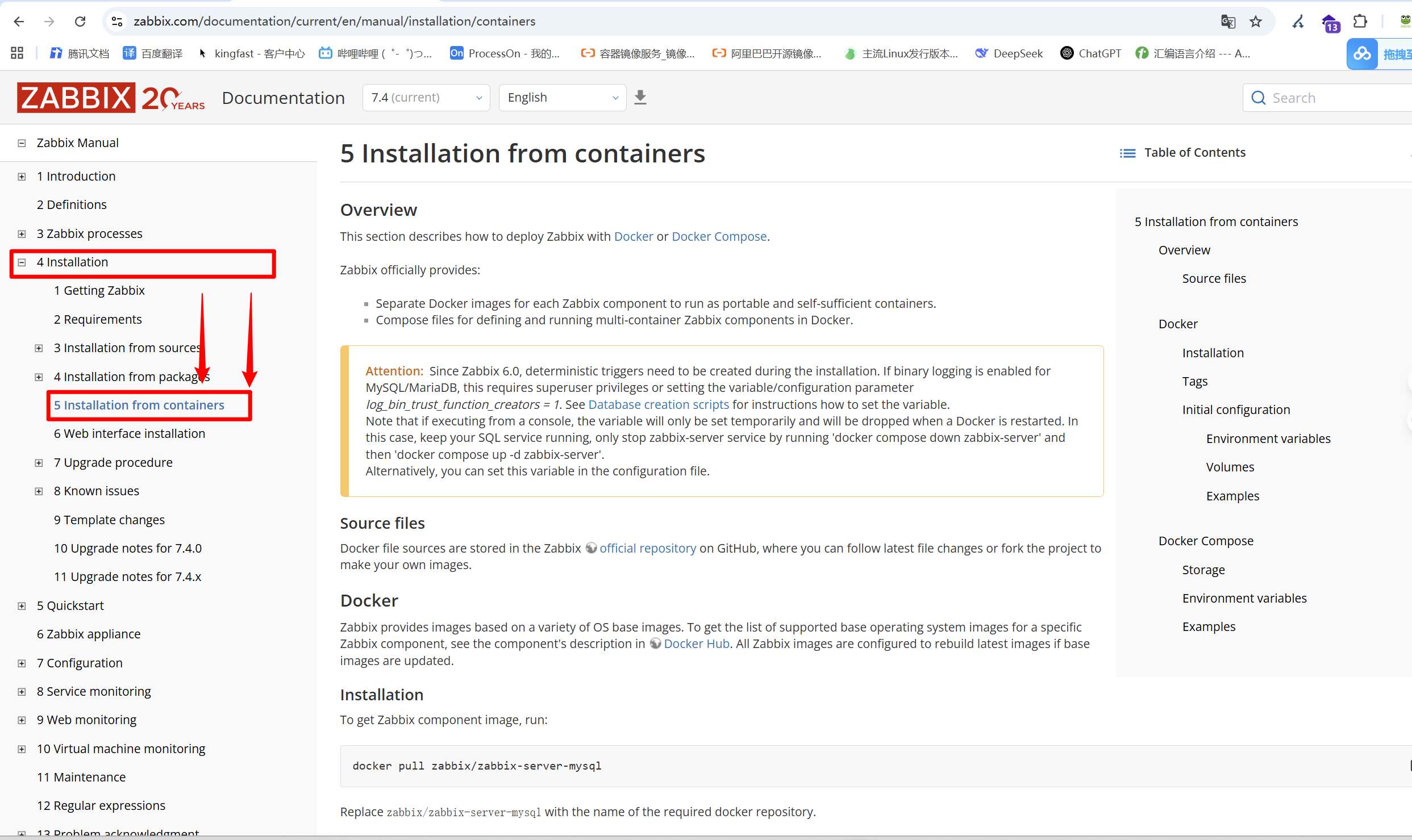Open 2 Requirements page
1412x840 pixels.
(98, 320)
